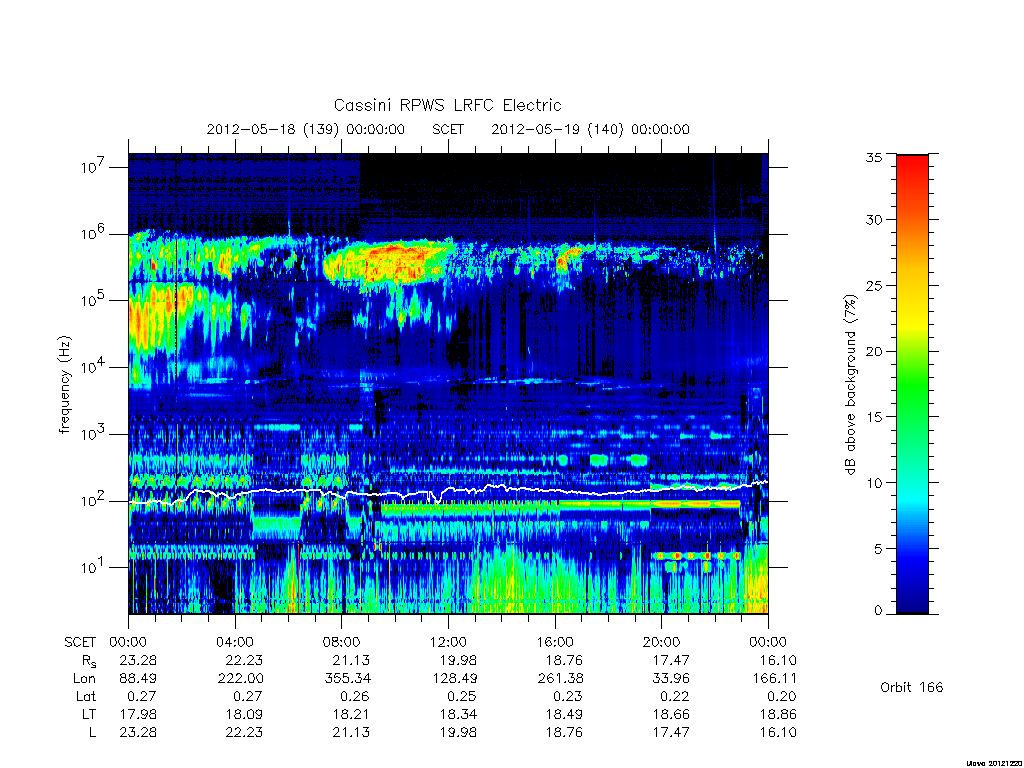
Task: Click the '35' color bar tick label
Action: [x=874, y=157]
